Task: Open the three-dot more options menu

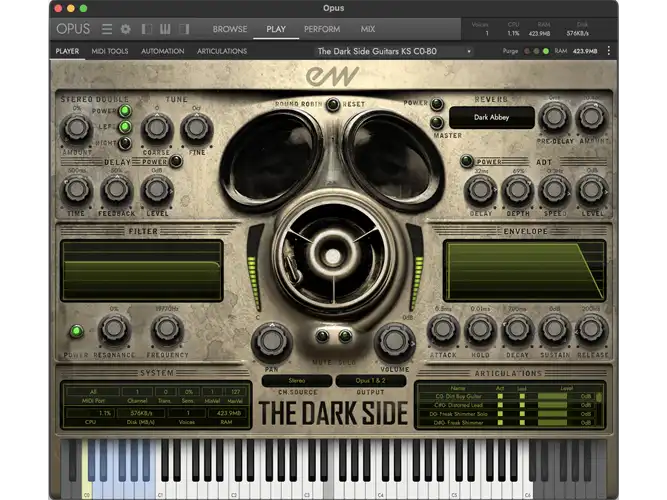Action: pos(609,51)
